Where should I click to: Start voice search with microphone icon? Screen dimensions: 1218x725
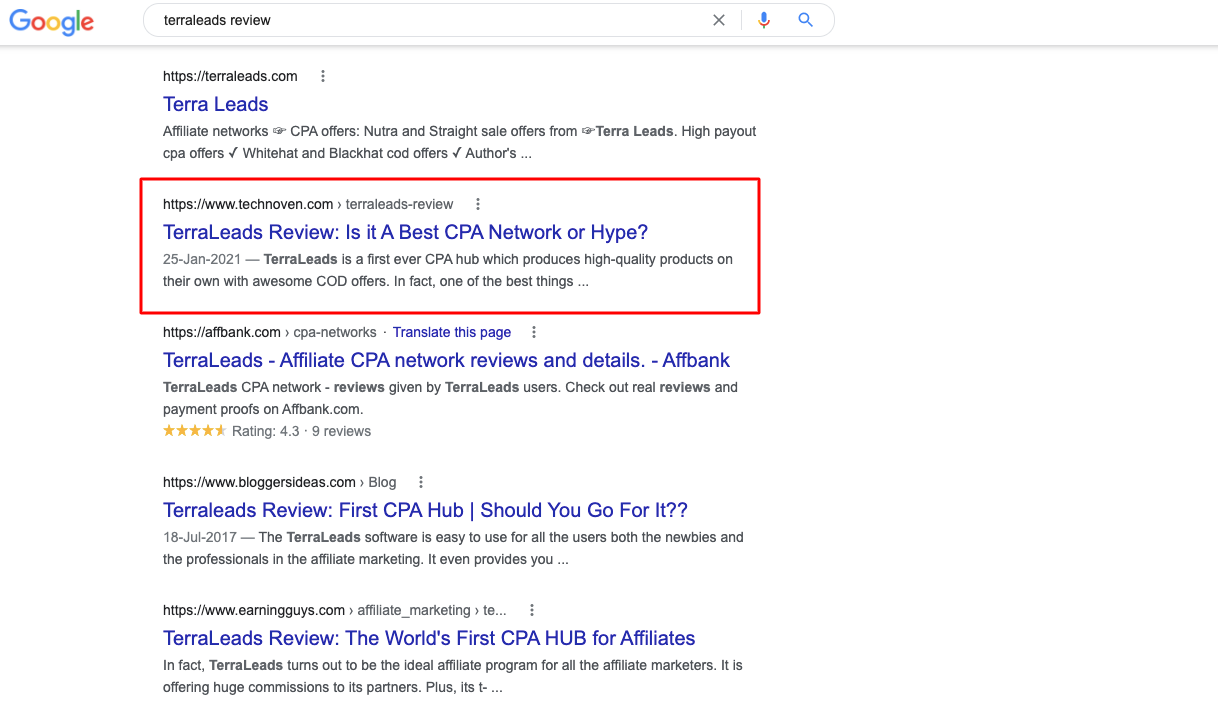click(x=764, y=20)
